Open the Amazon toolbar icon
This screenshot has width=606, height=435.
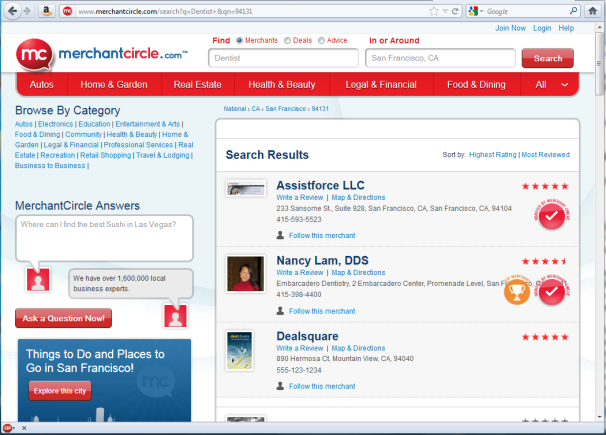coord(47,11)
